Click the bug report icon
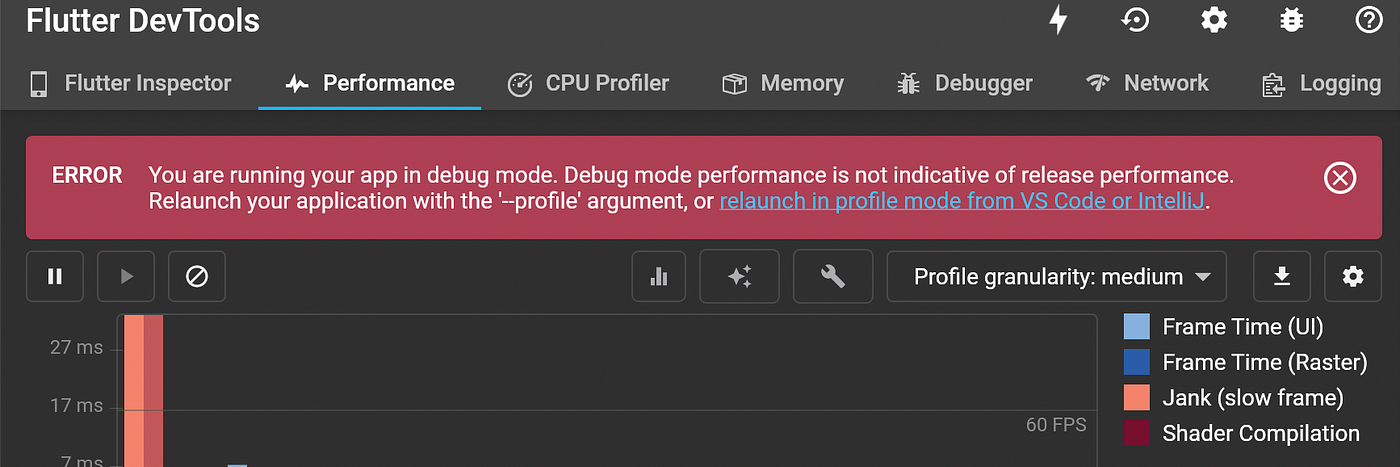Image resolution: width=1400 pixels, height=467 pixels. tap(1290, 20)
